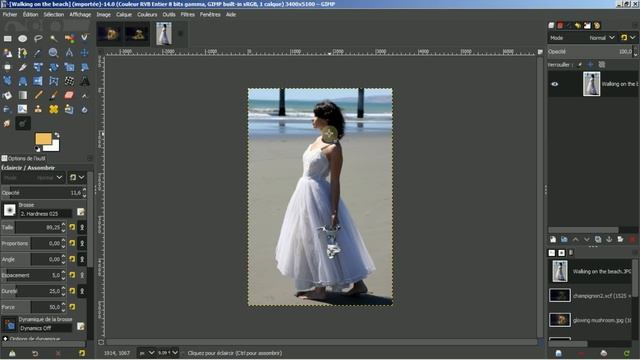
Task: Open the px unit dropdown in status bar
Action: point(146,353)
